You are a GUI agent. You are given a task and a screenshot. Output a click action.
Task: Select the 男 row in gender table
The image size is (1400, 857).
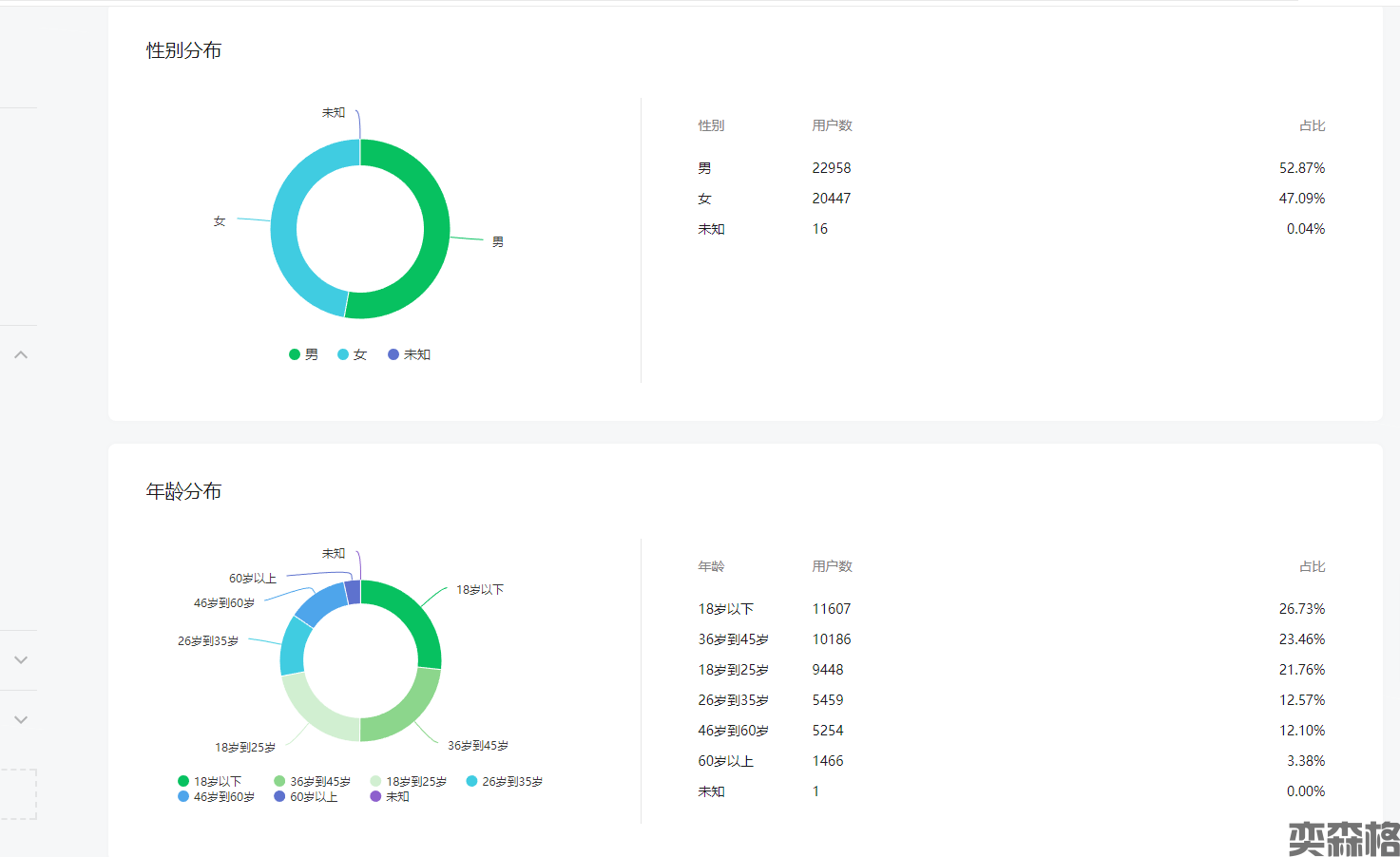tap(1011, 168)
